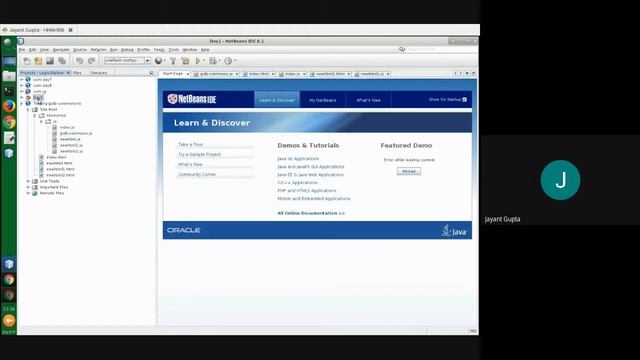This screenshot has height=360, width=640.
Task: Click the Java logo in the footer
Action: [x=454, y=231]
